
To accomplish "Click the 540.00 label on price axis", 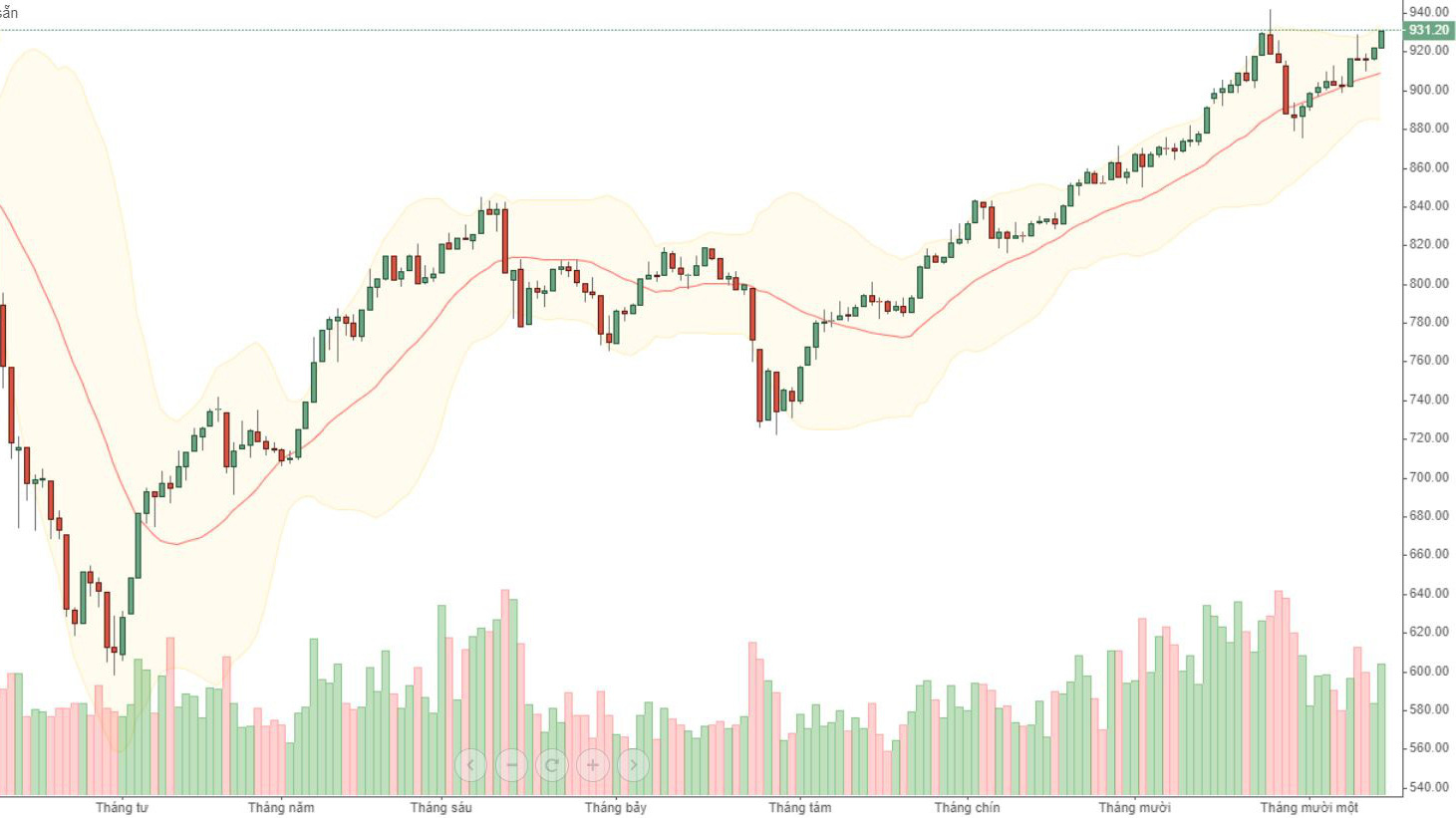I will [x=1428, y=787].
